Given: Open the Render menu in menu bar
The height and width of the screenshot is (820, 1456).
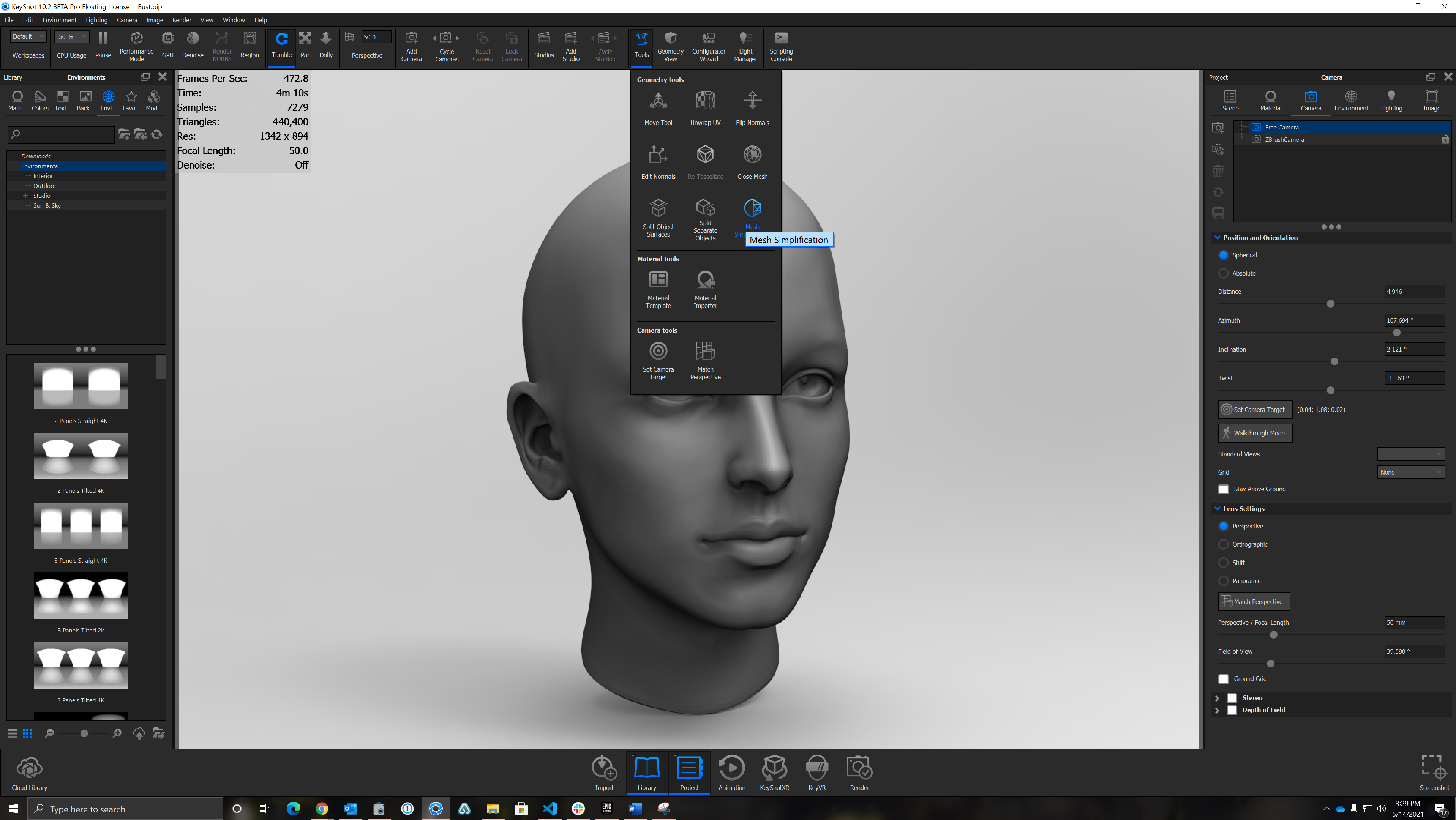Looking at the screenshot, I should click(x=182, y=20).
